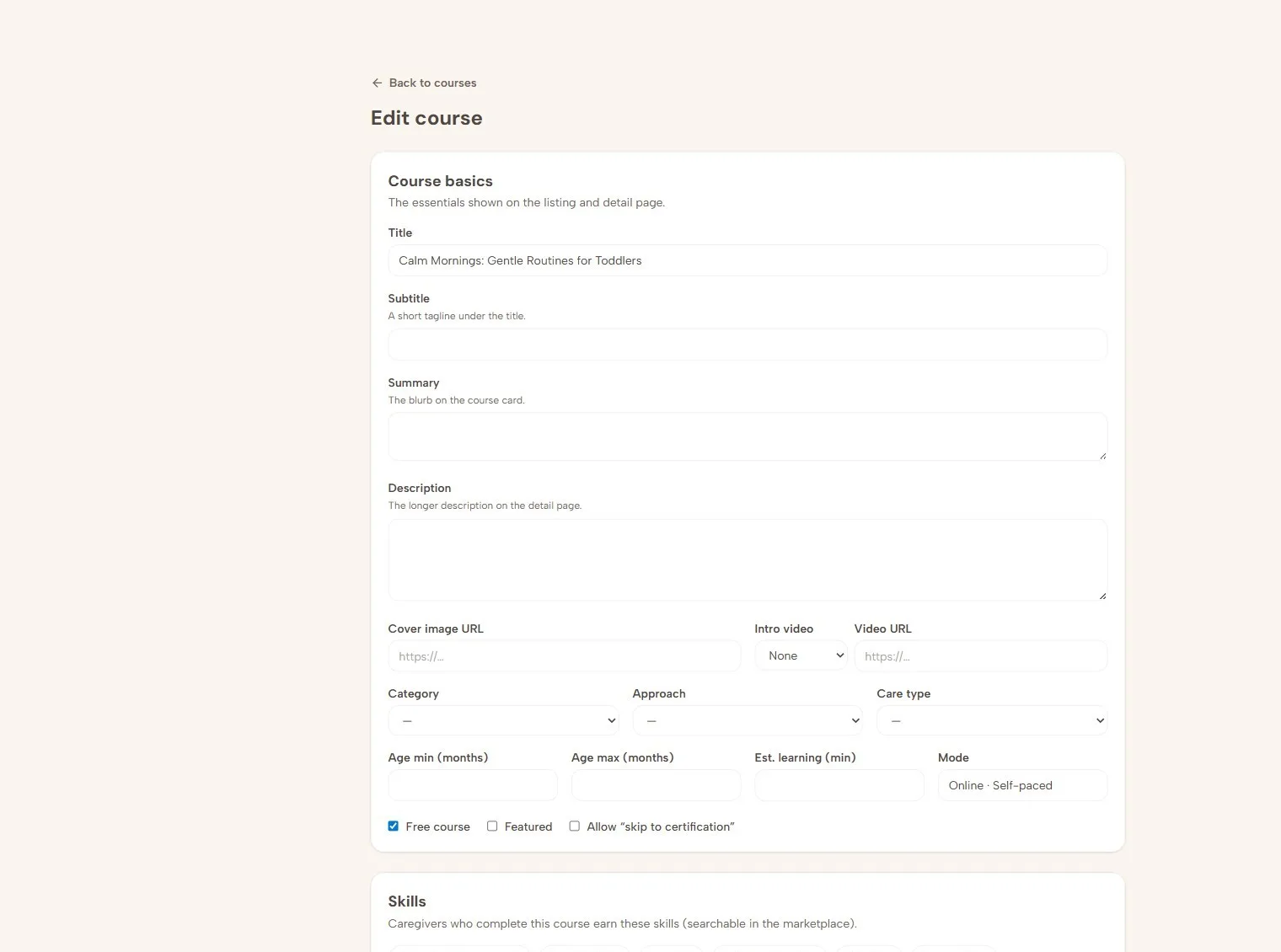Enable the Featured checkbox

click(492, 826)
